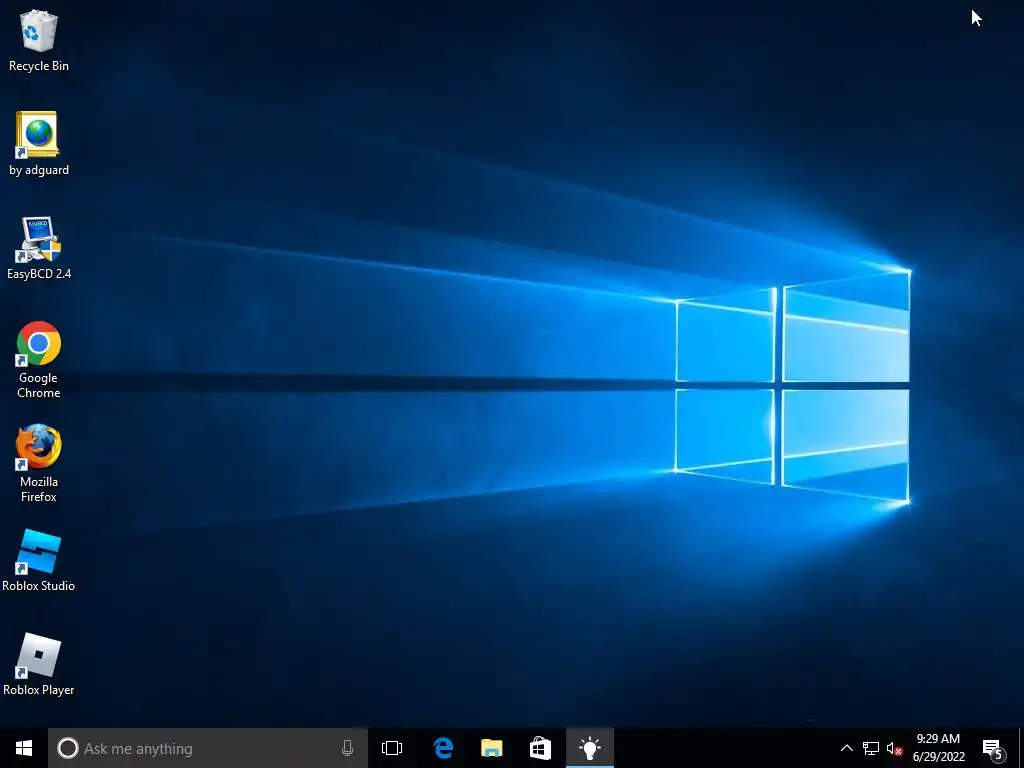The height and width of the screenshot is (768, 1024).
Task: Open the lightbulb Tips app on taskbar
Action: [x=590, y=748]
